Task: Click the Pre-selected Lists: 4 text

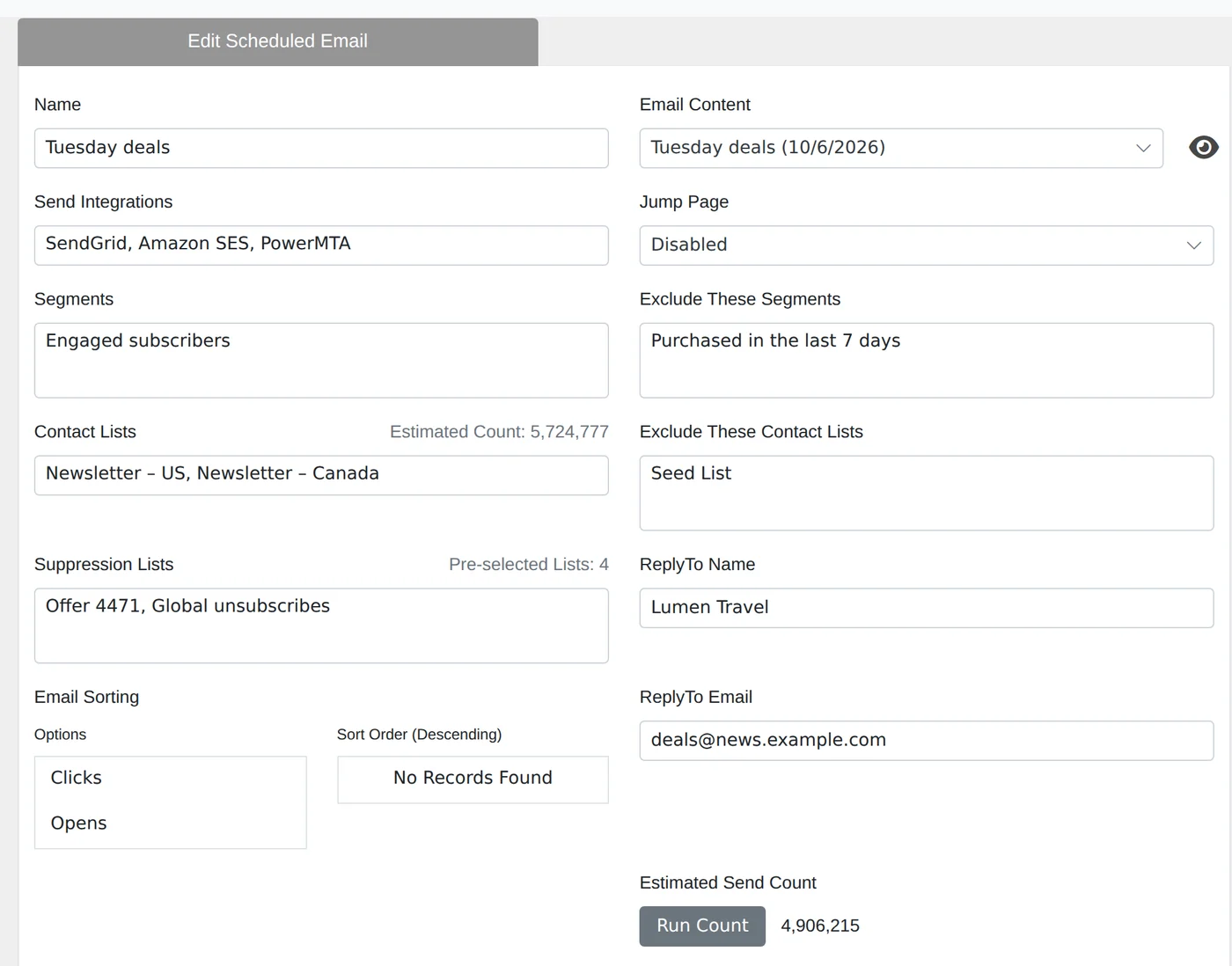Action: pyautogui.click(x=528, y=565)
